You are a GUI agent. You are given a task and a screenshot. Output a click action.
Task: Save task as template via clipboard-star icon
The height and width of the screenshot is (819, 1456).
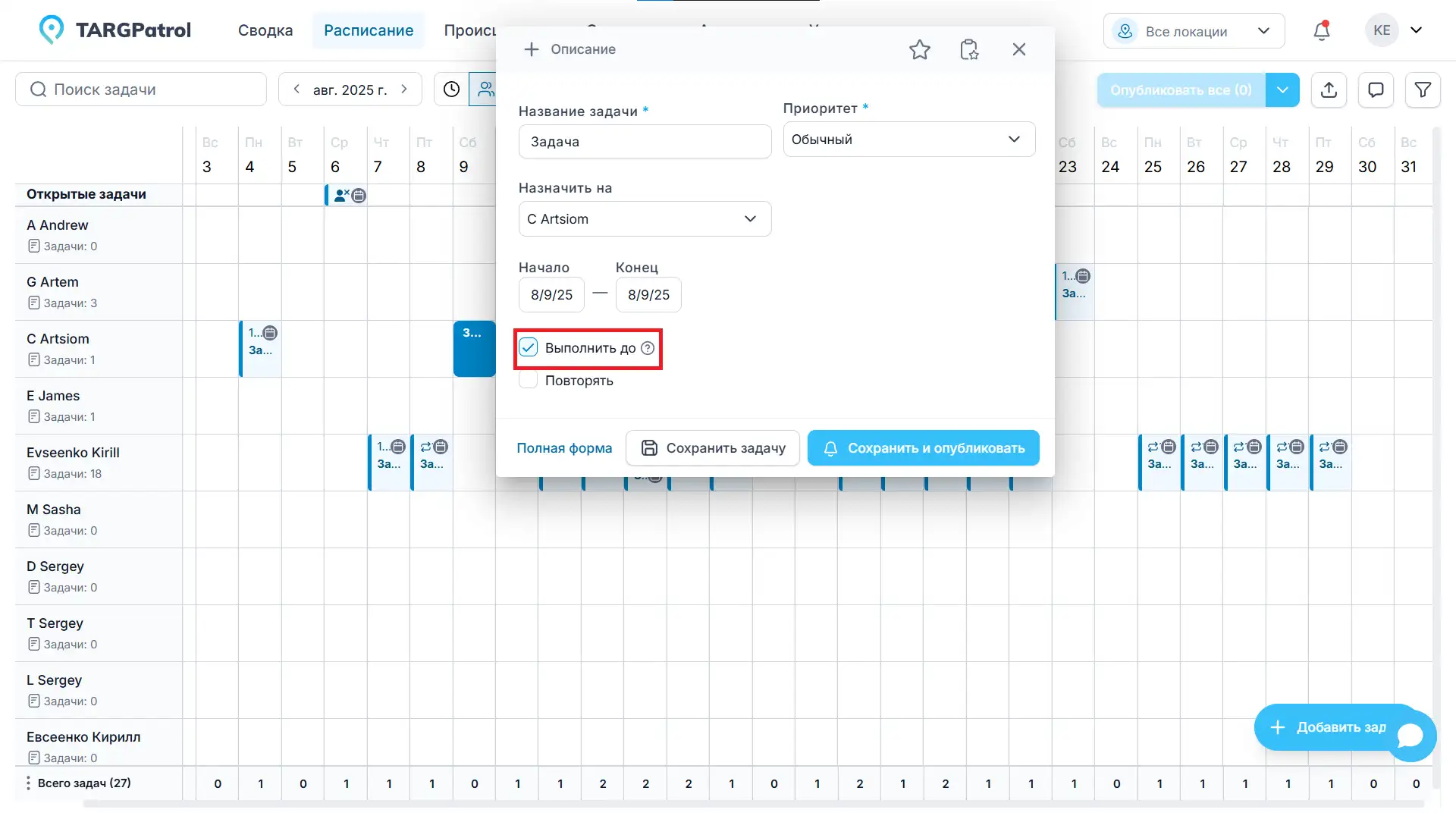coord(969,49)
